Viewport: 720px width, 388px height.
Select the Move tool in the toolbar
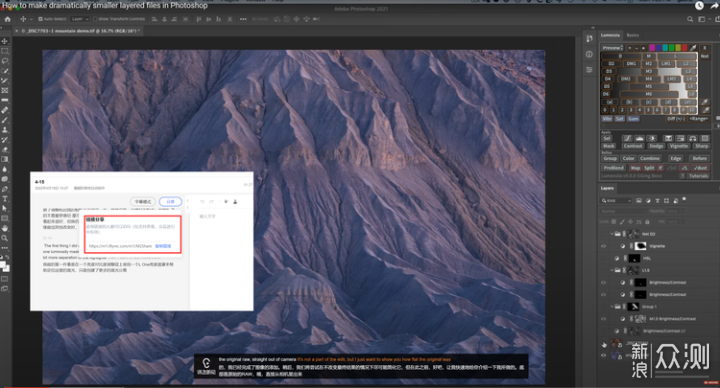point(5,41)
